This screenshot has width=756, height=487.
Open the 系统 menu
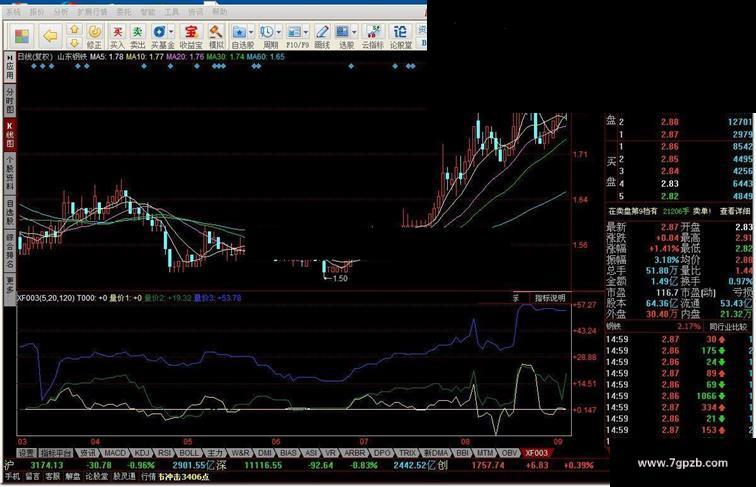tap(13, 12)
